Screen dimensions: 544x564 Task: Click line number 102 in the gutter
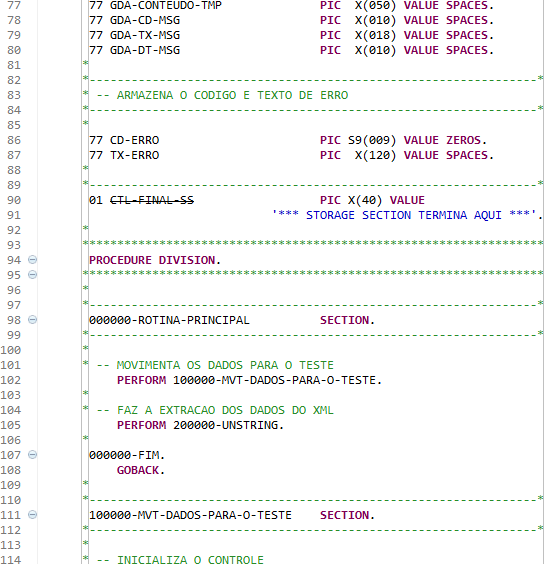pyautogui.click(x=11, y=380)
